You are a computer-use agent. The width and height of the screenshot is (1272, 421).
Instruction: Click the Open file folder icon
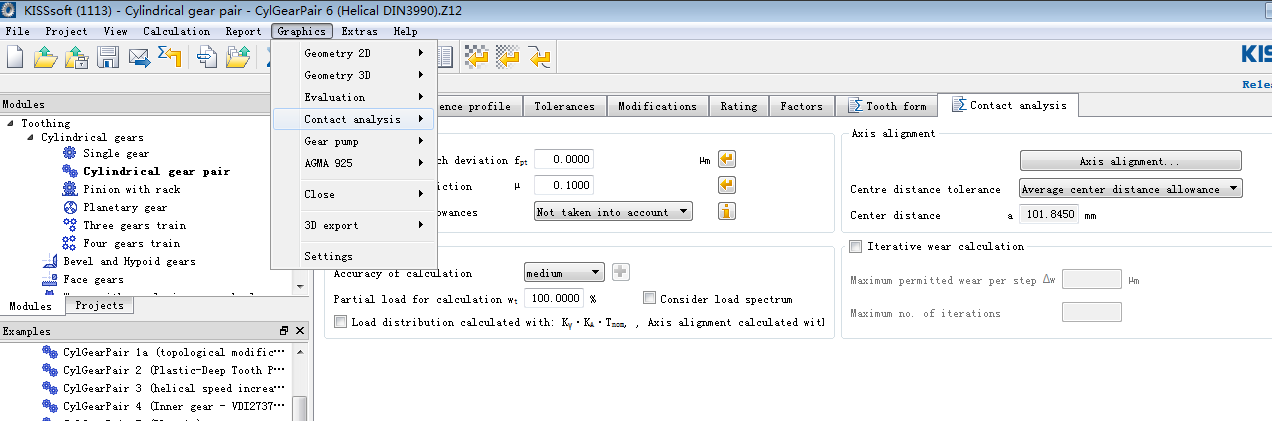click(x=45, y=58)
